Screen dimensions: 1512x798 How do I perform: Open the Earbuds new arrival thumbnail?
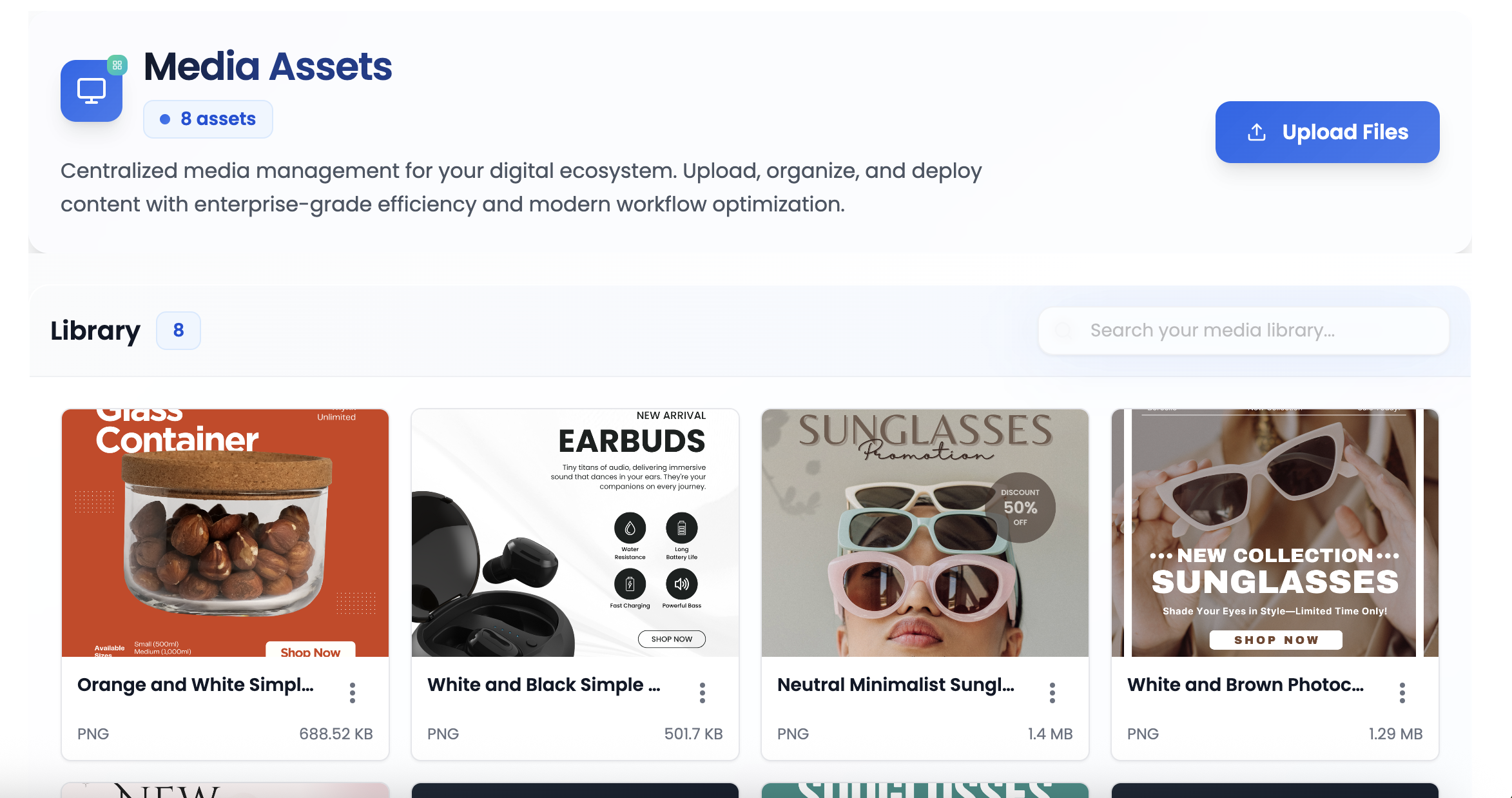[x=575, y=532]
